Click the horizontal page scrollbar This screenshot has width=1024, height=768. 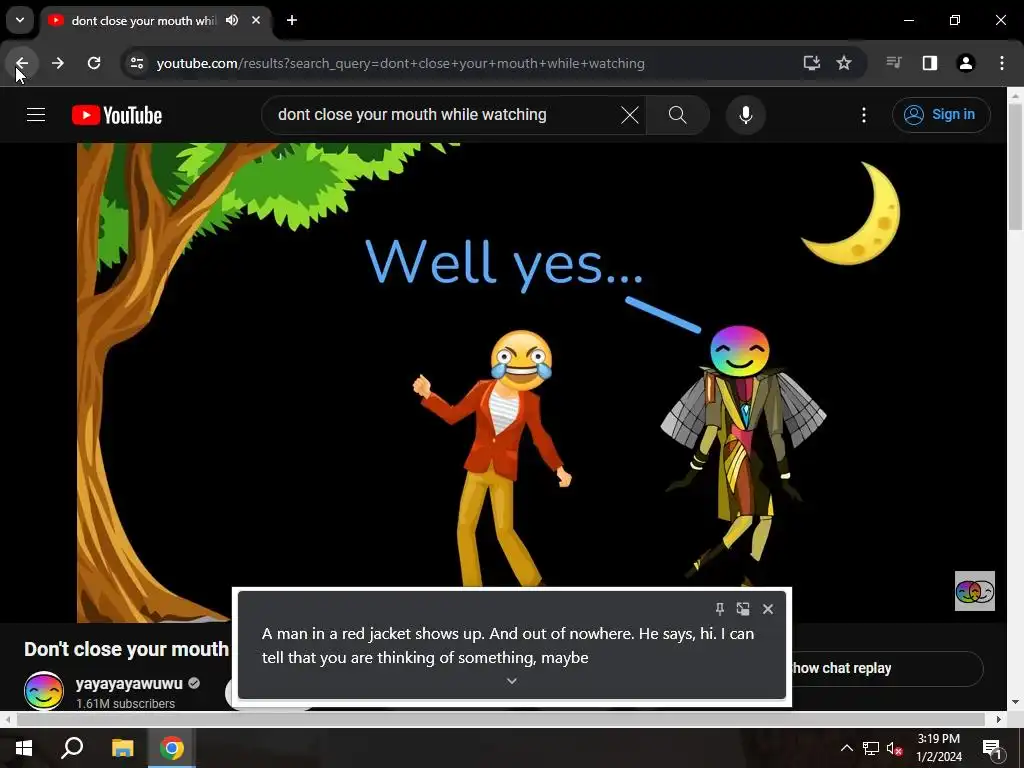coord(502,719)
